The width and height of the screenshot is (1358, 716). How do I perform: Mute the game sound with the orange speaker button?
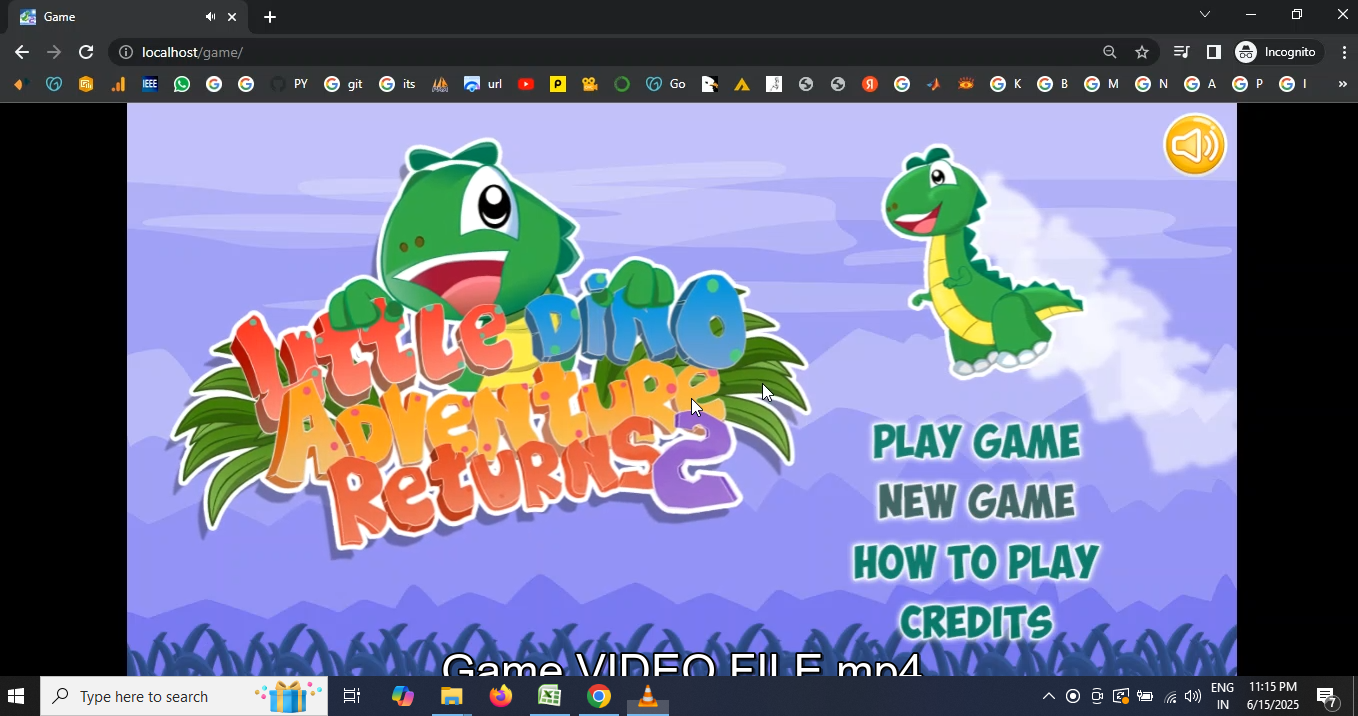pos(1194,145)
